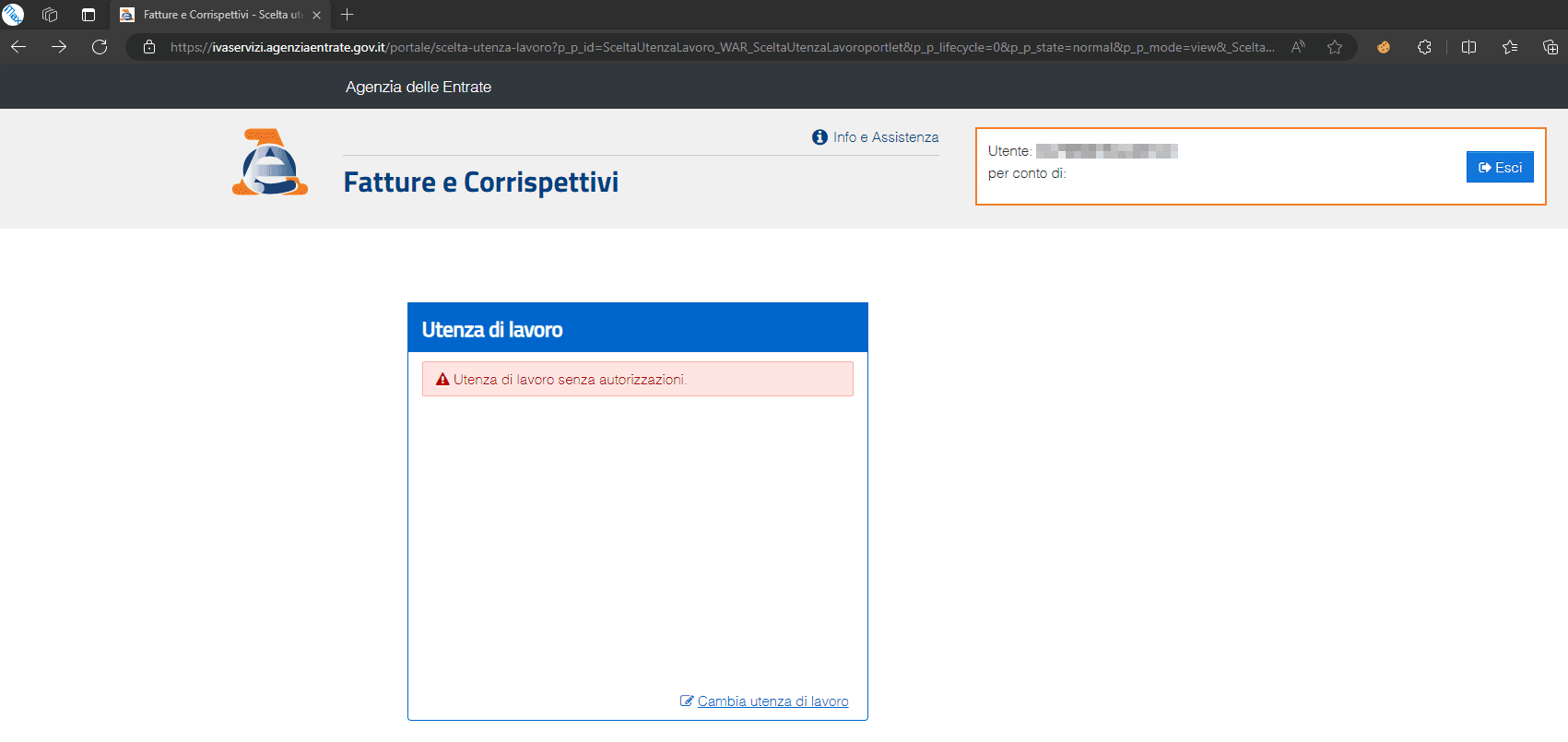Click the Agenzia delle Entrate header text
Image resolution: width=1568 pixels, height=742 pixels.
[x=418, y=87]
